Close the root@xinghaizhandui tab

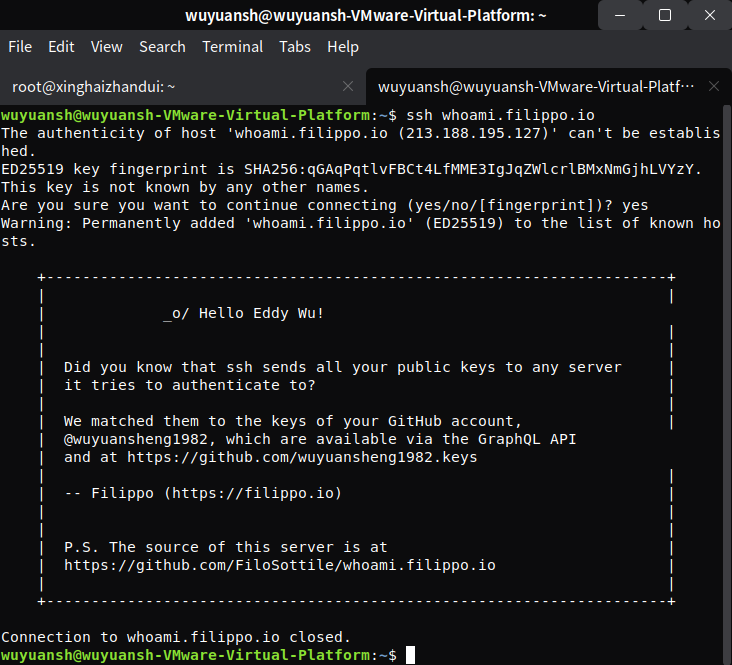(348, 87)
